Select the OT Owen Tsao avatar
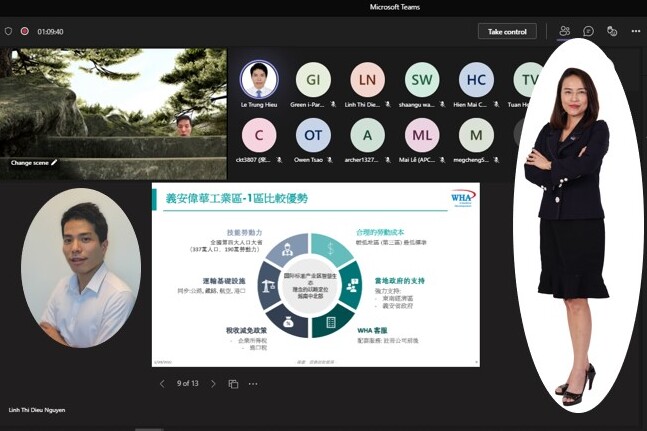The width and height of the screenshot is (647, 431). 313,135
